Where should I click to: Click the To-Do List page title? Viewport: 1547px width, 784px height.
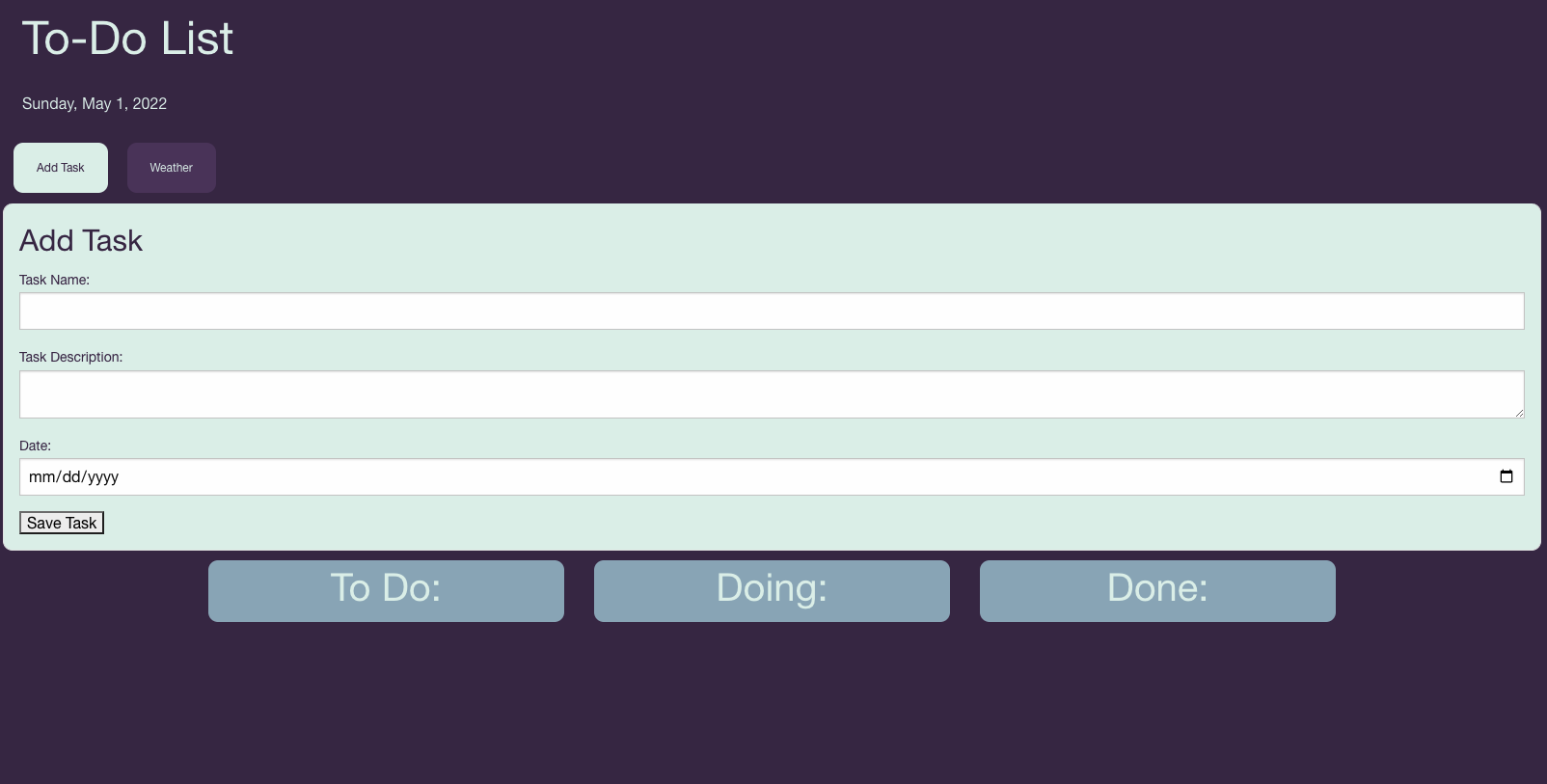point(127,38)
